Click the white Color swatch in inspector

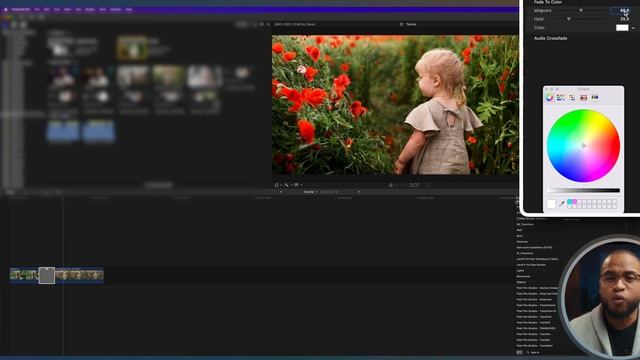coord(622,28)
